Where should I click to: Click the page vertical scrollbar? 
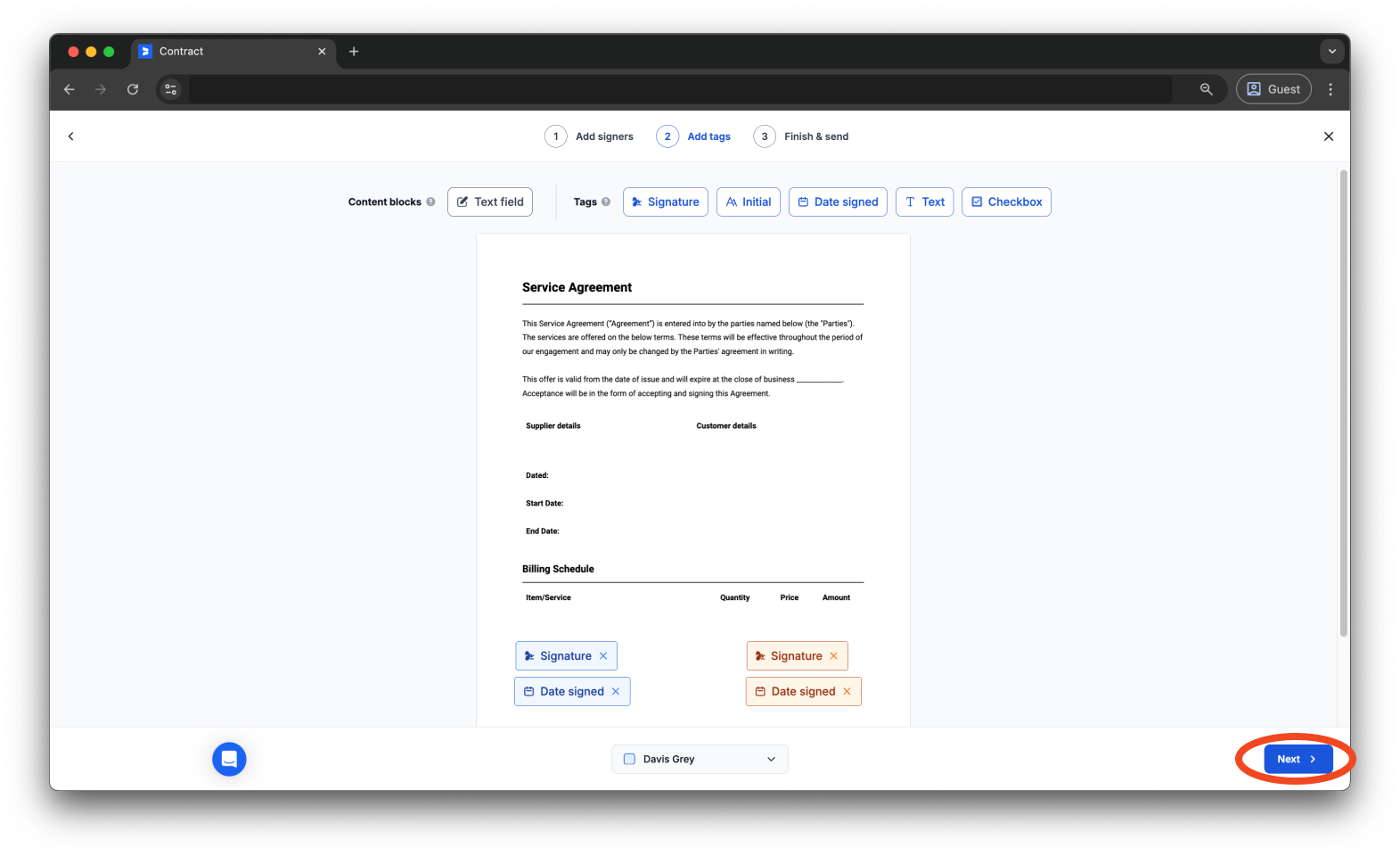tap(1344, 403)
